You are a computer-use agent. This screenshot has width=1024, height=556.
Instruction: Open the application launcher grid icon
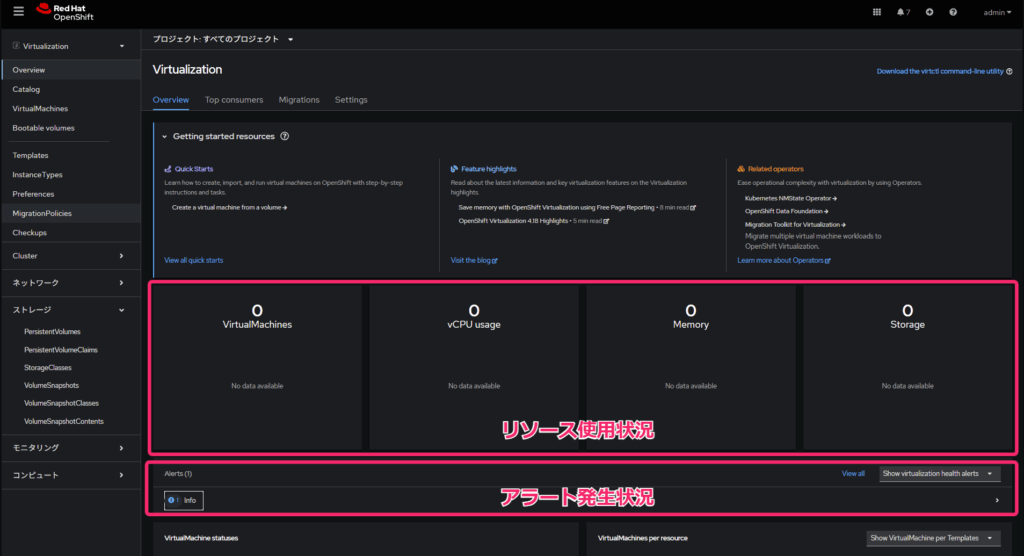click(x=877, y=12)
